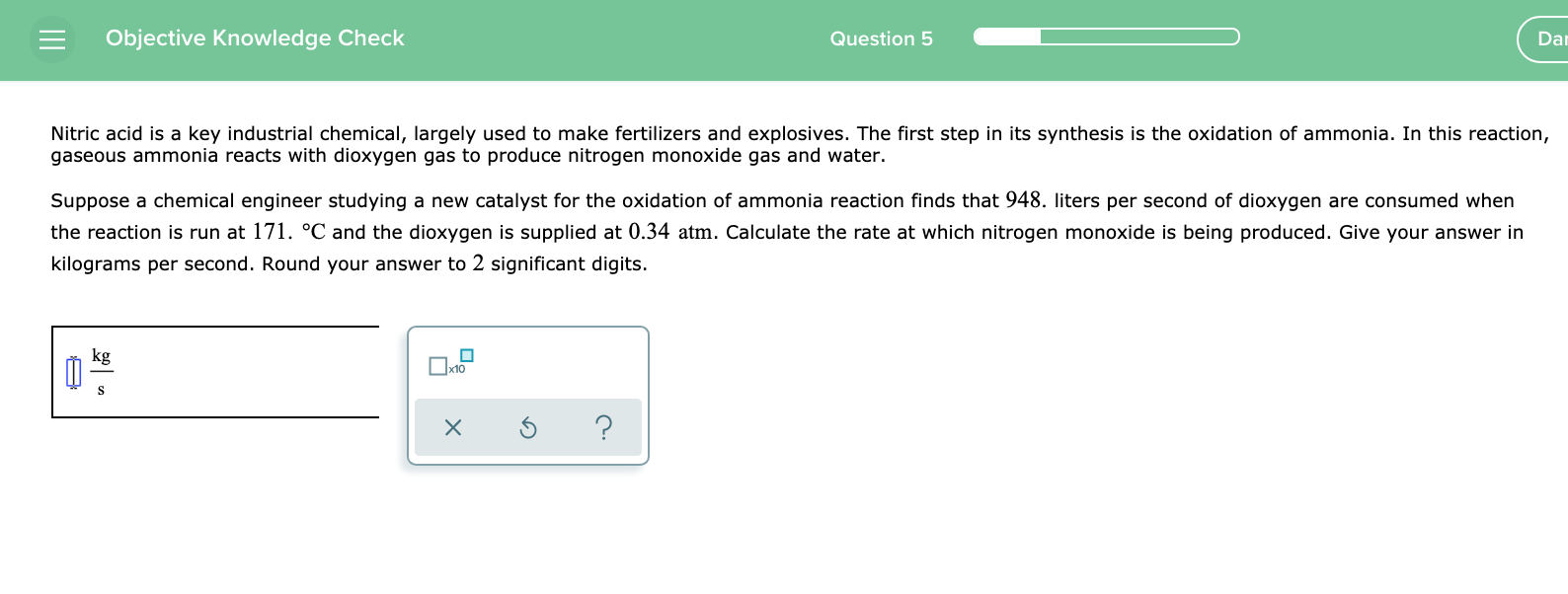Select the circular menu icon in the green header

[52, 38]
